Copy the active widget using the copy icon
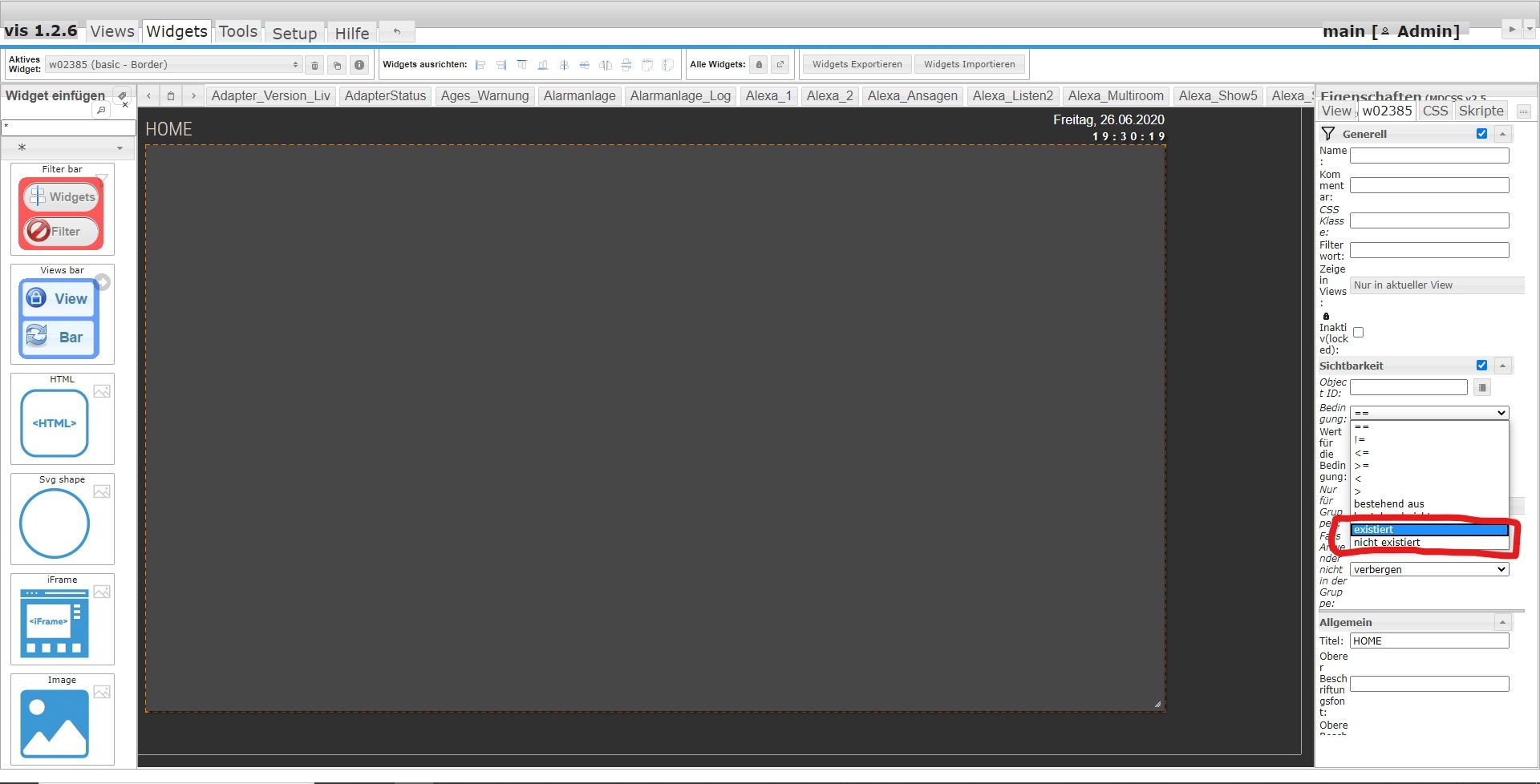1540x784 pixels. coord(337,65)
